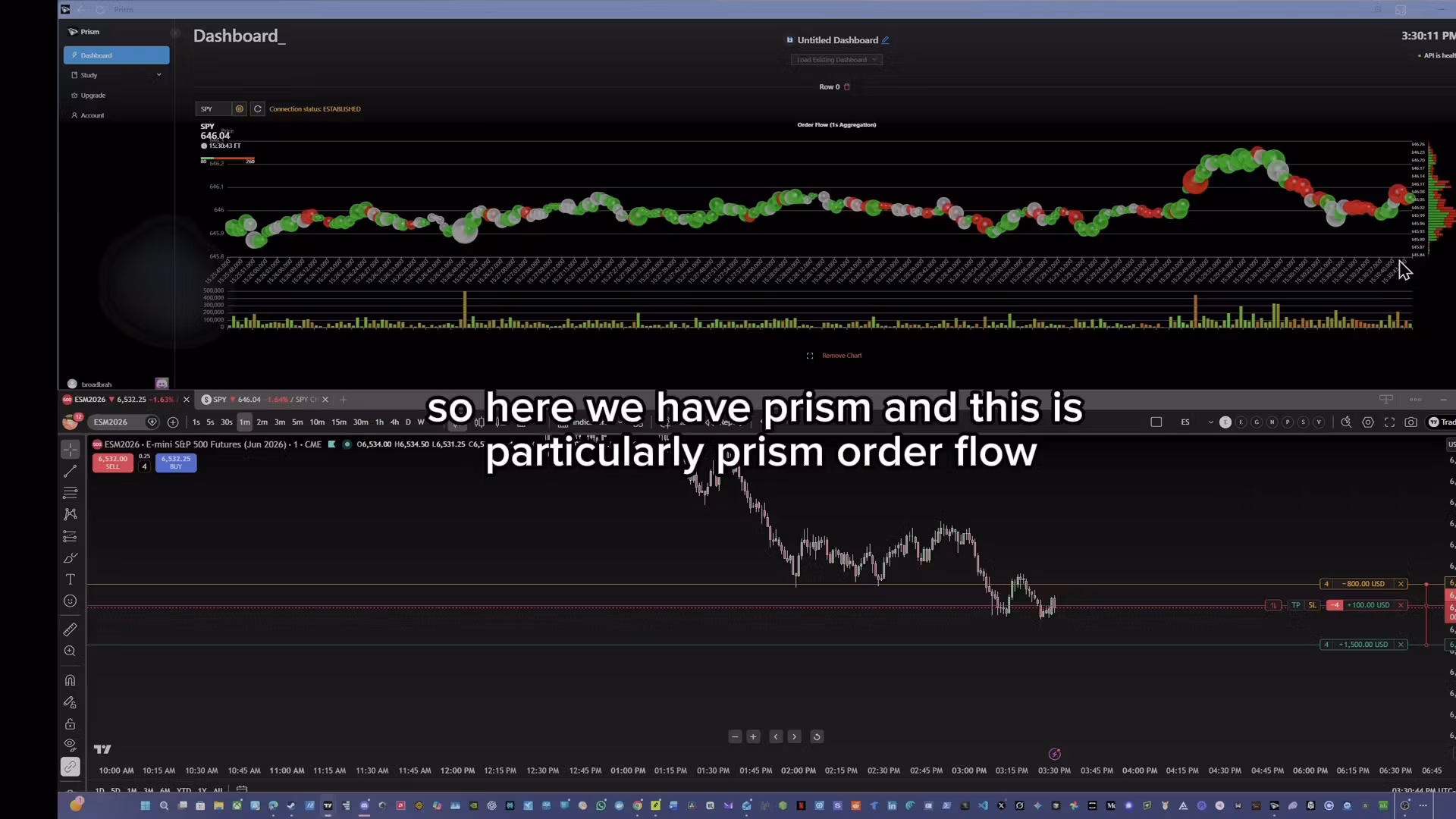This screenshot has width=1456, height=819.
Task: Select the 30s timeframe
Action: pos(226,422)
